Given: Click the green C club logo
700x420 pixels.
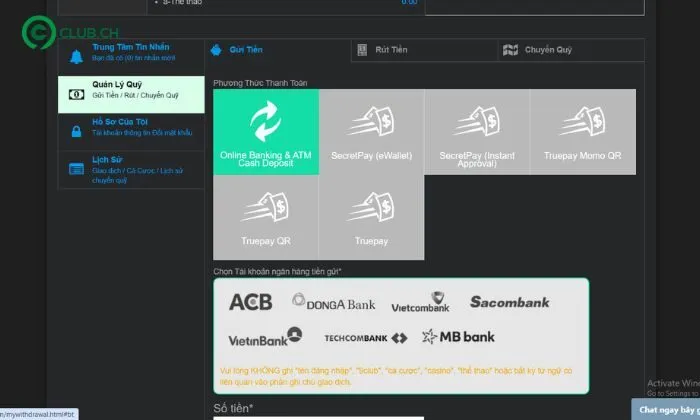Looking at the screenshot, I should tap(38, 32).
